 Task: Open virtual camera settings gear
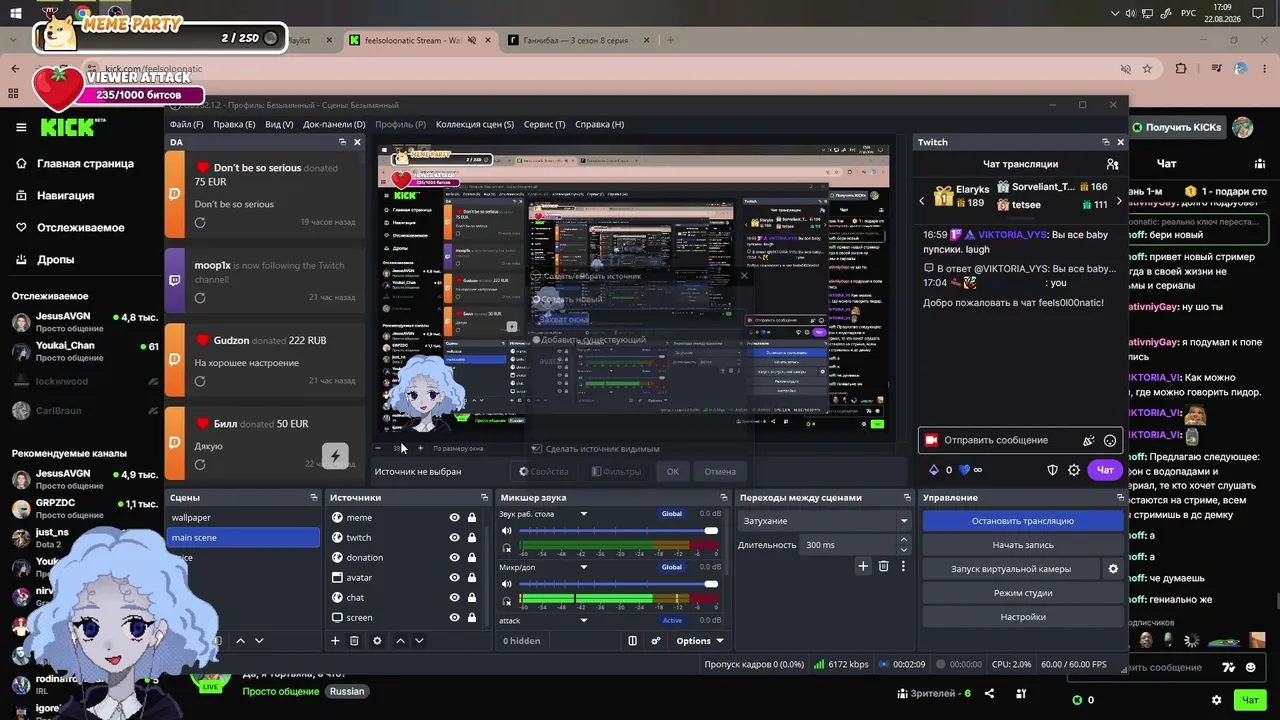(x=1113, y=569)
